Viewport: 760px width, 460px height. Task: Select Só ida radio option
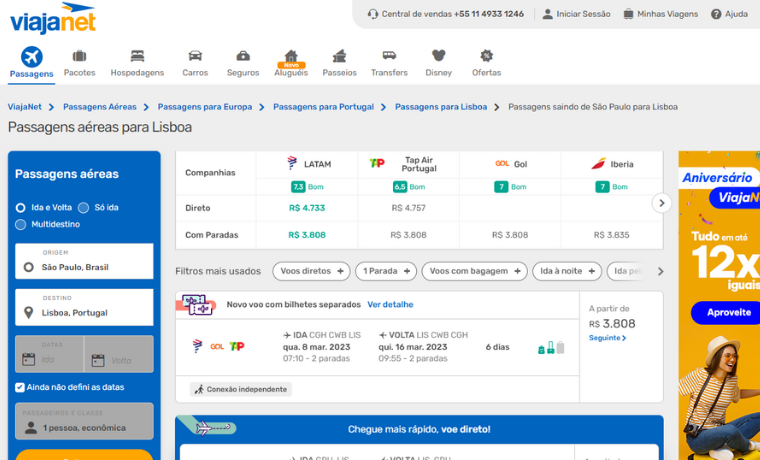coord(83,208)
